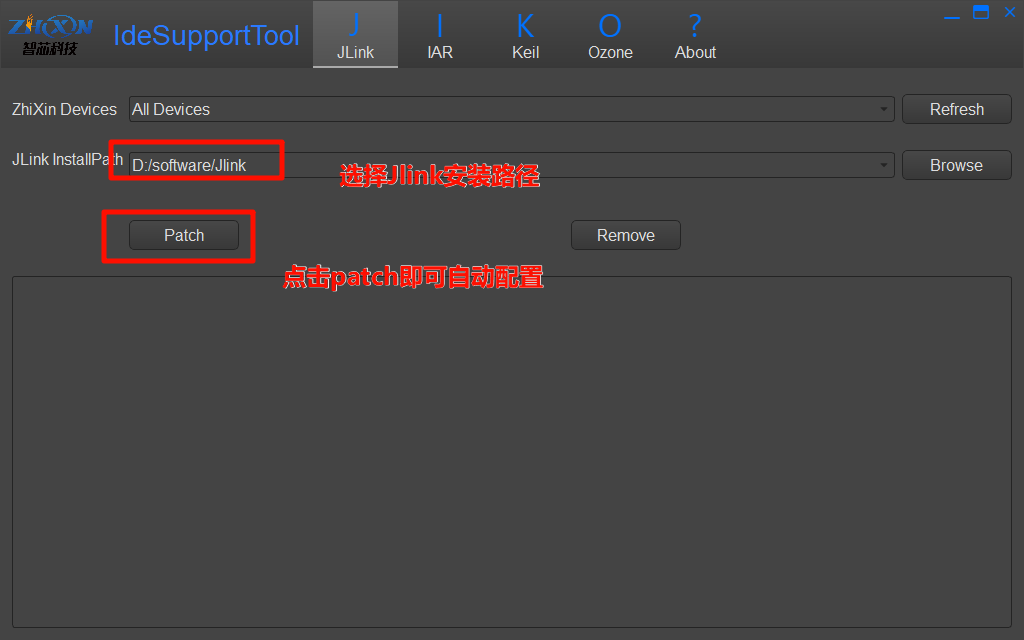
Task: Expand the ZhiXin Devices dropdown arrow
Action: 884,109
